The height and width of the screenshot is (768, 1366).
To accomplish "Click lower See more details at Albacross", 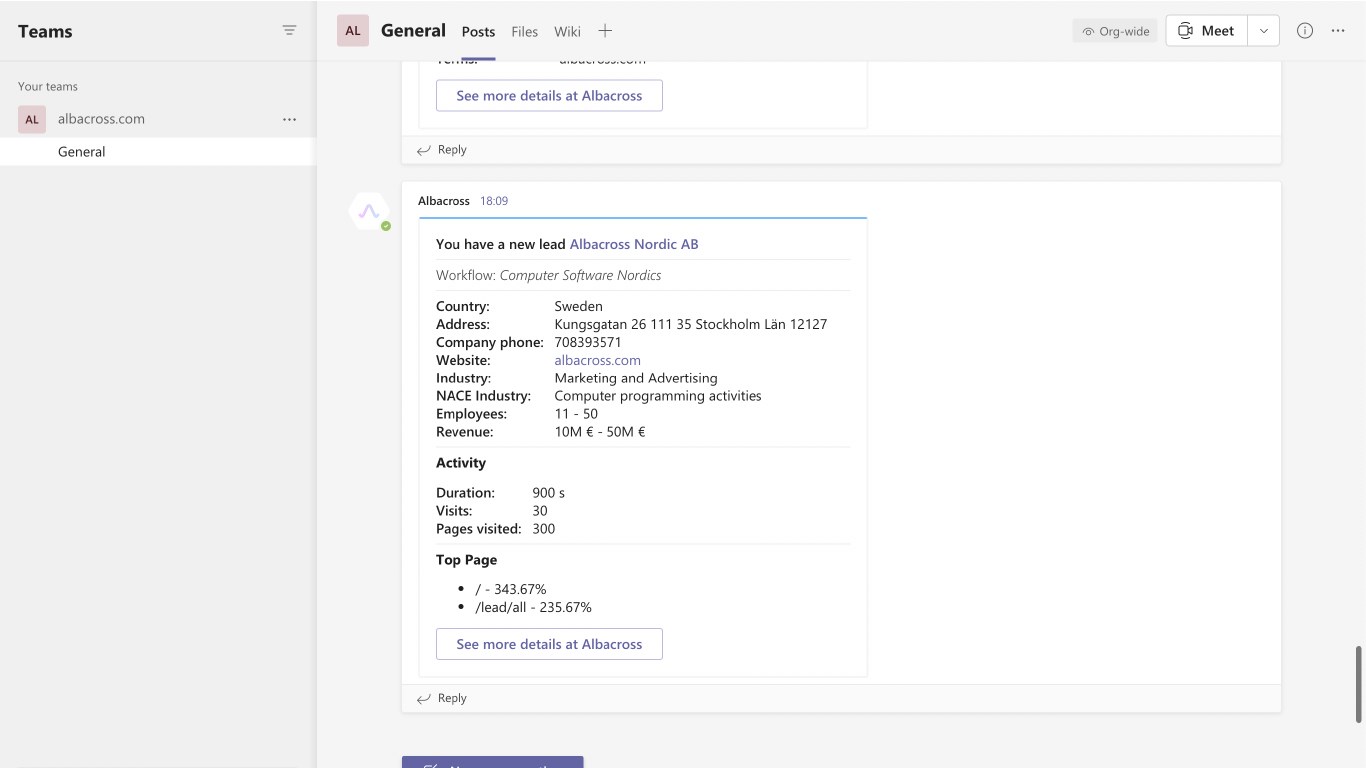I will point(549,644).
